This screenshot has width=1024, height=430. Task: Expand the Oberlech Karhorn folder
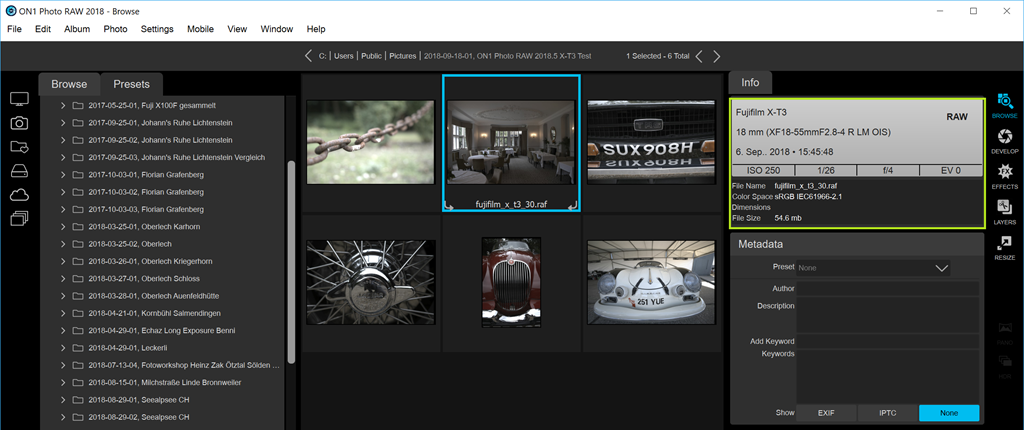pos(63,227)
